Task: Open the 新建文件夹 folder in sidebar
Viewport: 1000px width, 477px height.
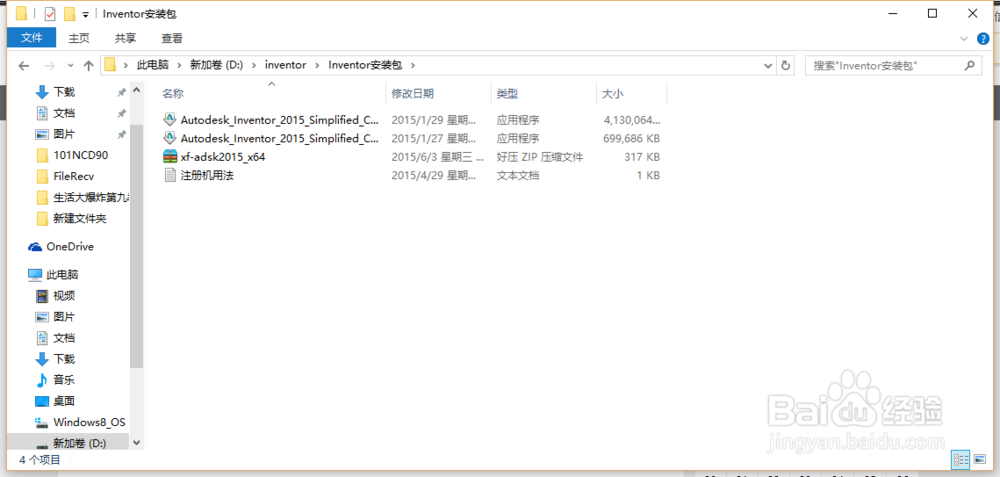Action: point(80,219)
